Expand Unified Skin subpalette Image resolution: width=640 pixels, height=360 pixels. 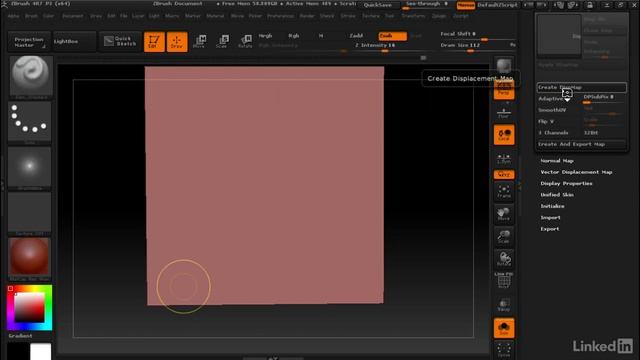point(557,195)
